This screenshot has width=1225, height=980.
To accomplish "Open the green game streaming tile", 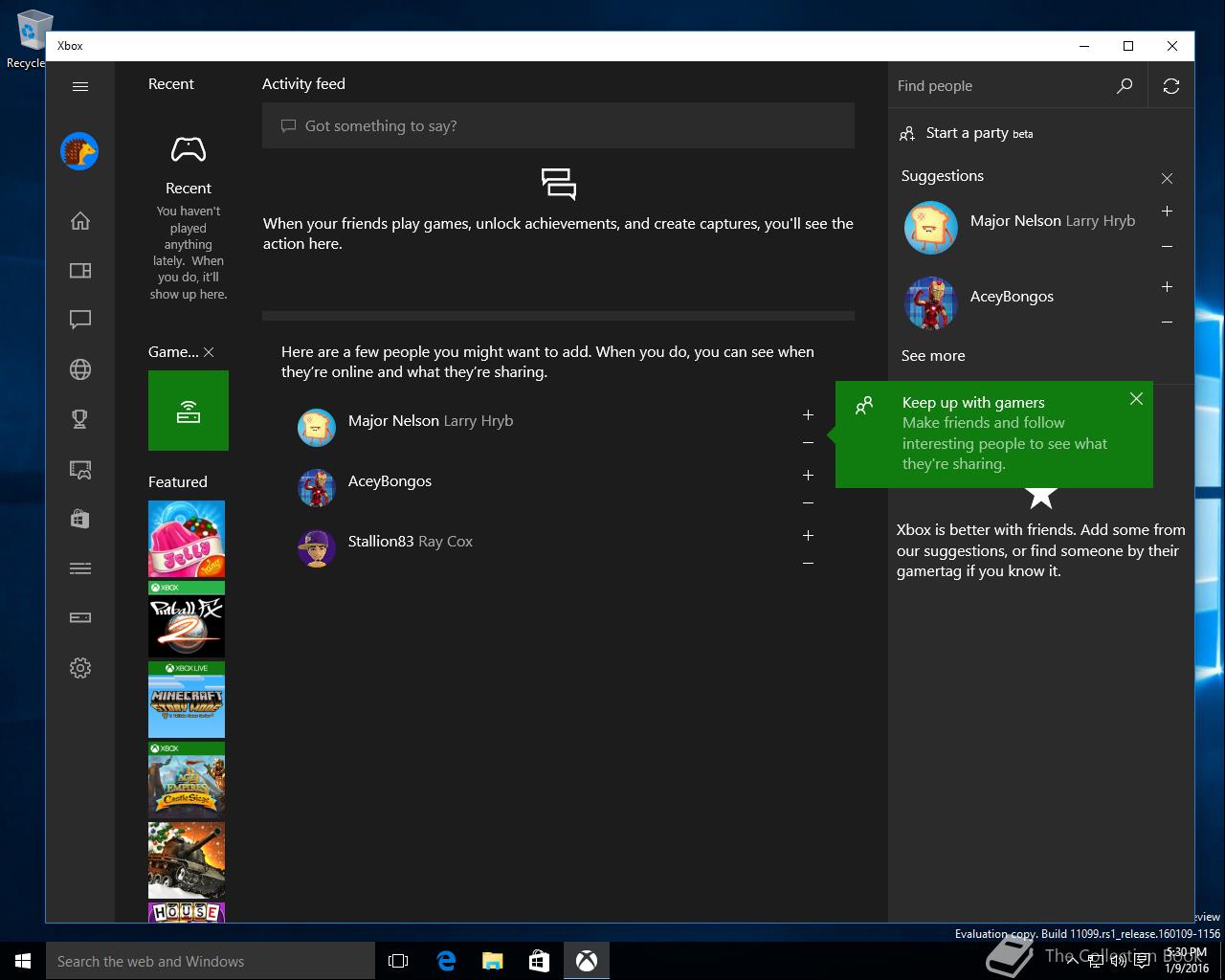I will coord(189,411).
